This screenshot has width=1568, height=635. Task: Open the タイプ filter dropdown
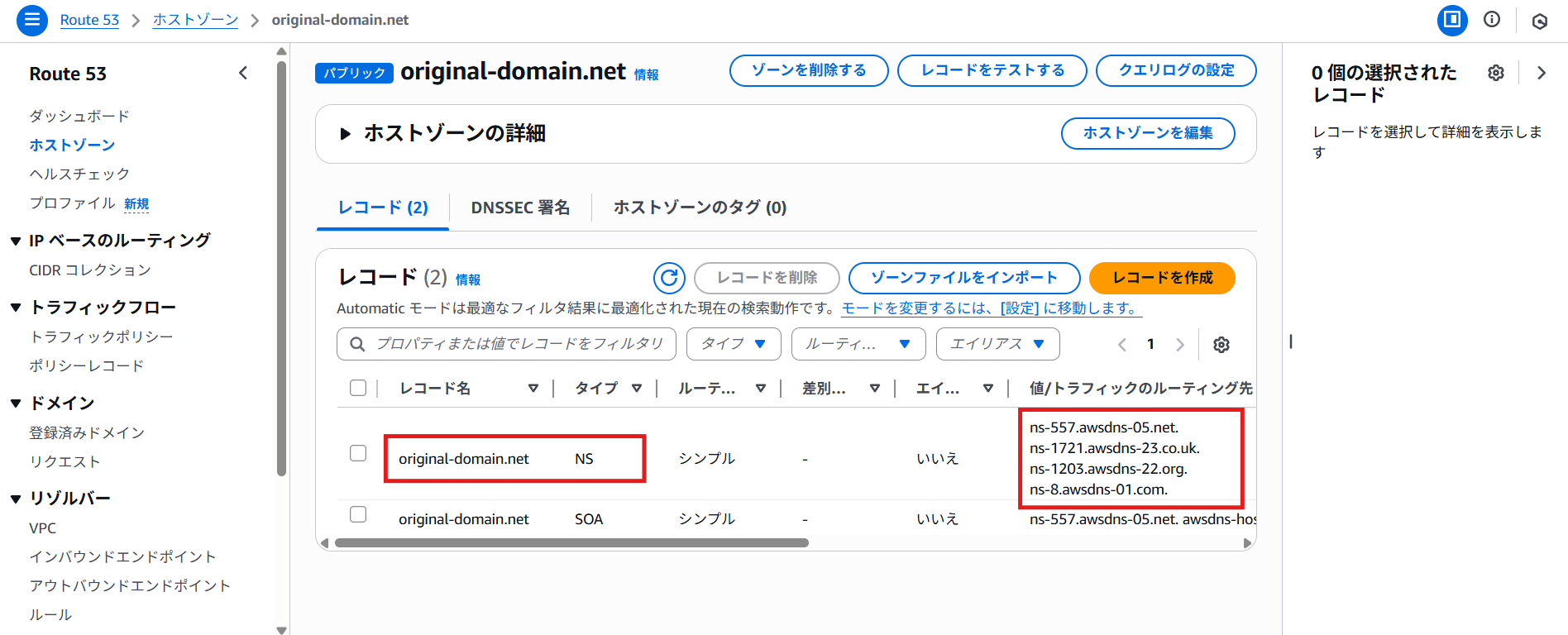pos(734,344)
